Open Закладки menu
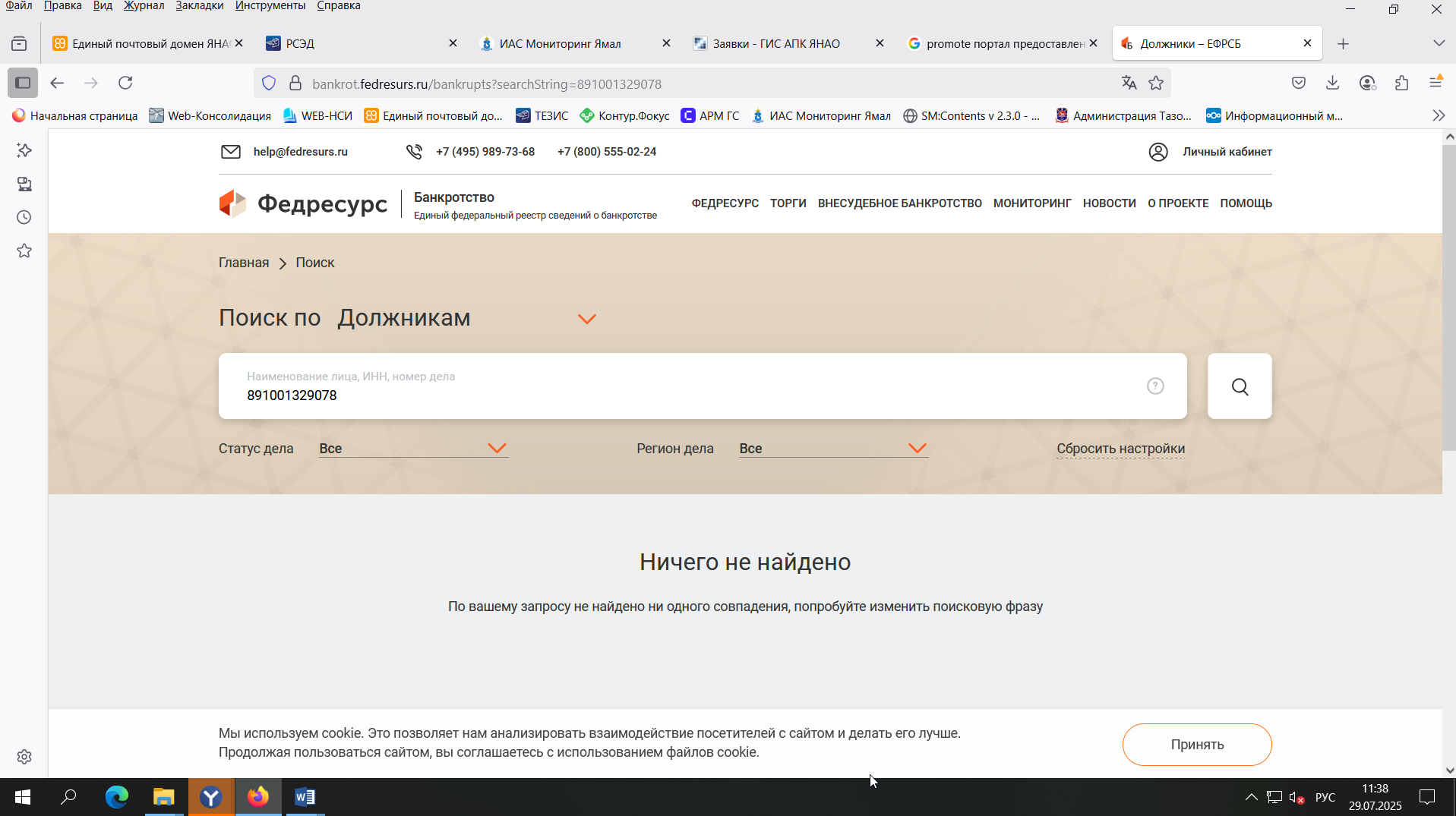 (199, 6)
